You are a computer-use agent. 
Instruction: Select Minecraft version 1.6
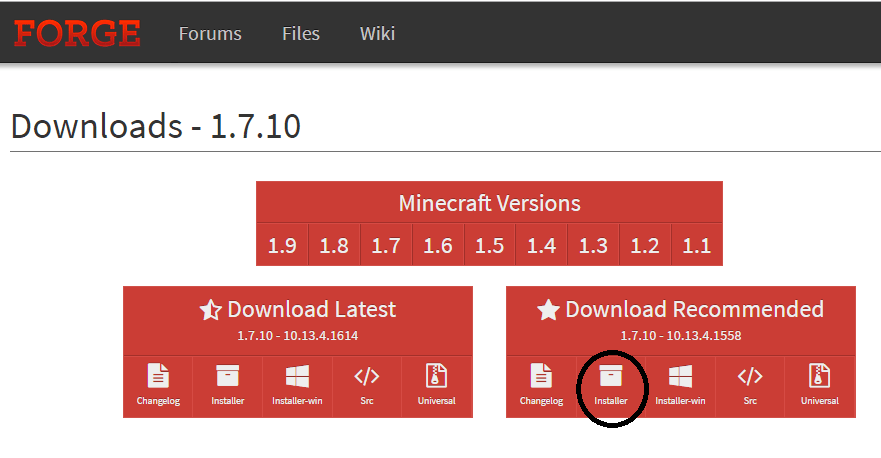point(438,245)
